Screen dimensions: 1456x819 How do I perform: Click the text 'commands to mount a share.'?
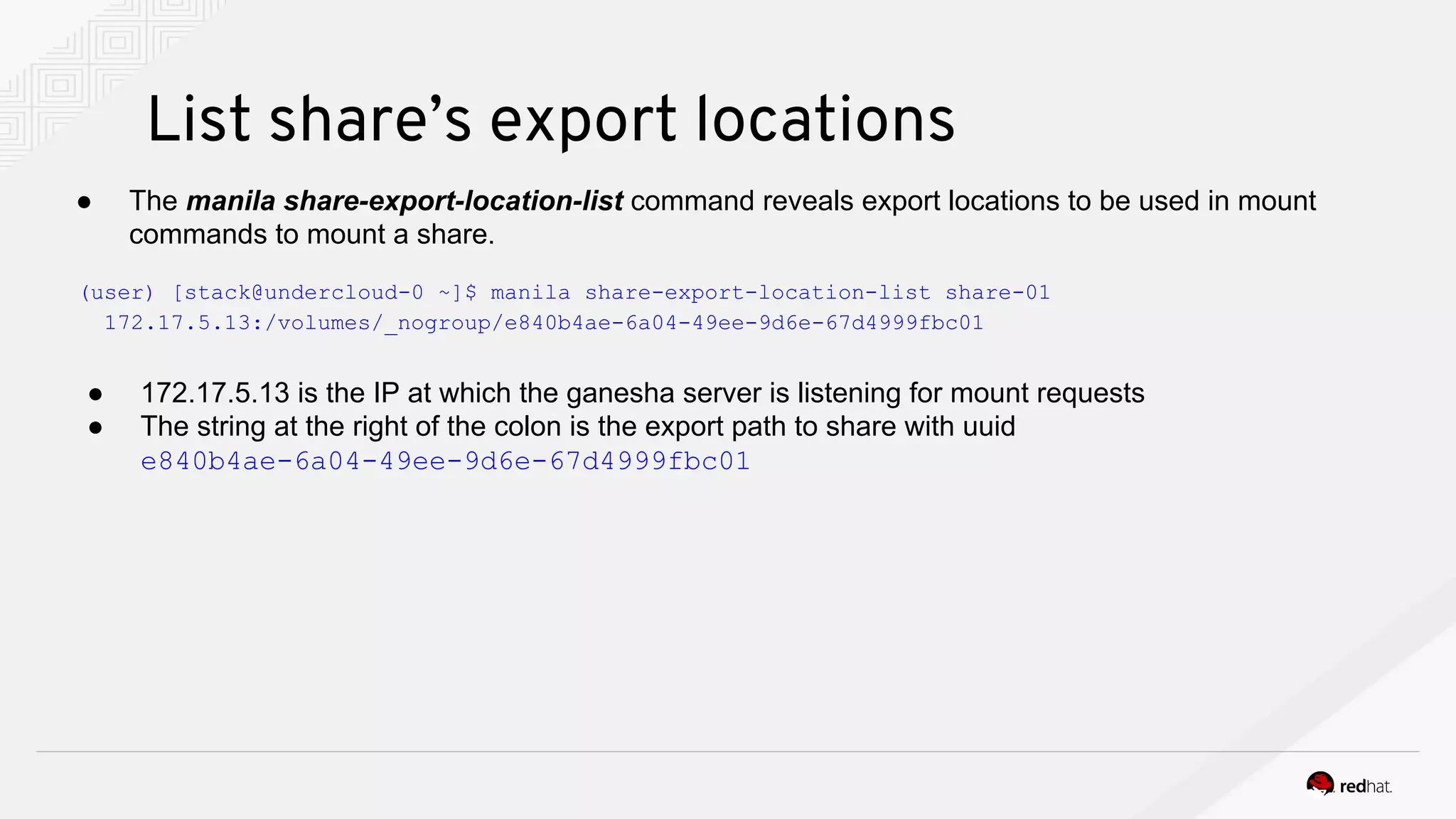pos(311,235)
